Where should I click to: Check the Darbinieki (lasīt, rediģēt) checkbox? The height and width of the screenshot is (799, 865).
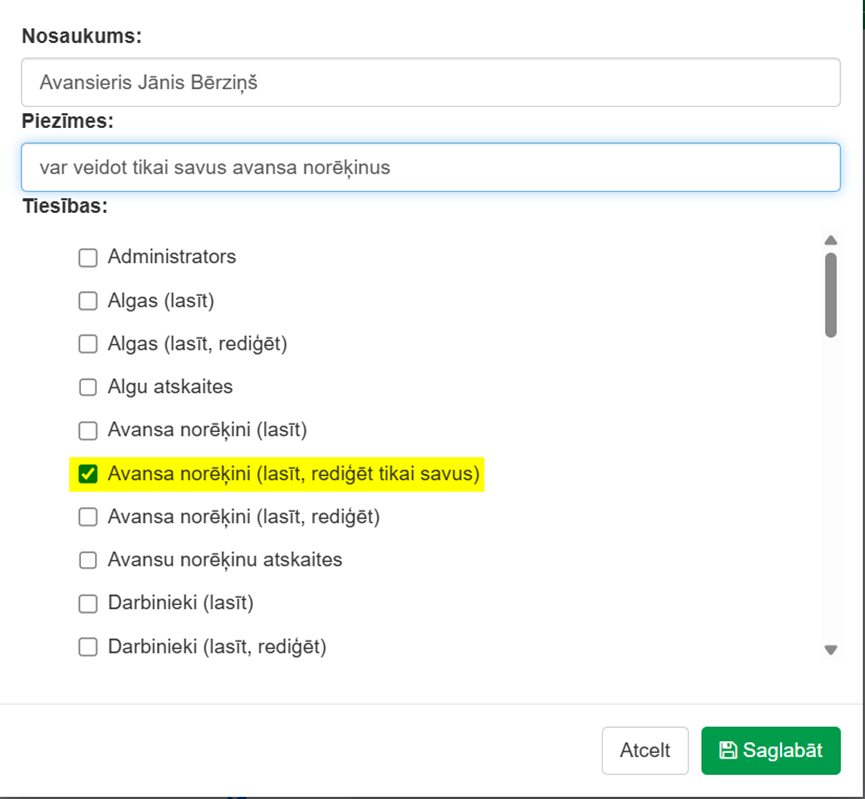(x=88, y=647)
